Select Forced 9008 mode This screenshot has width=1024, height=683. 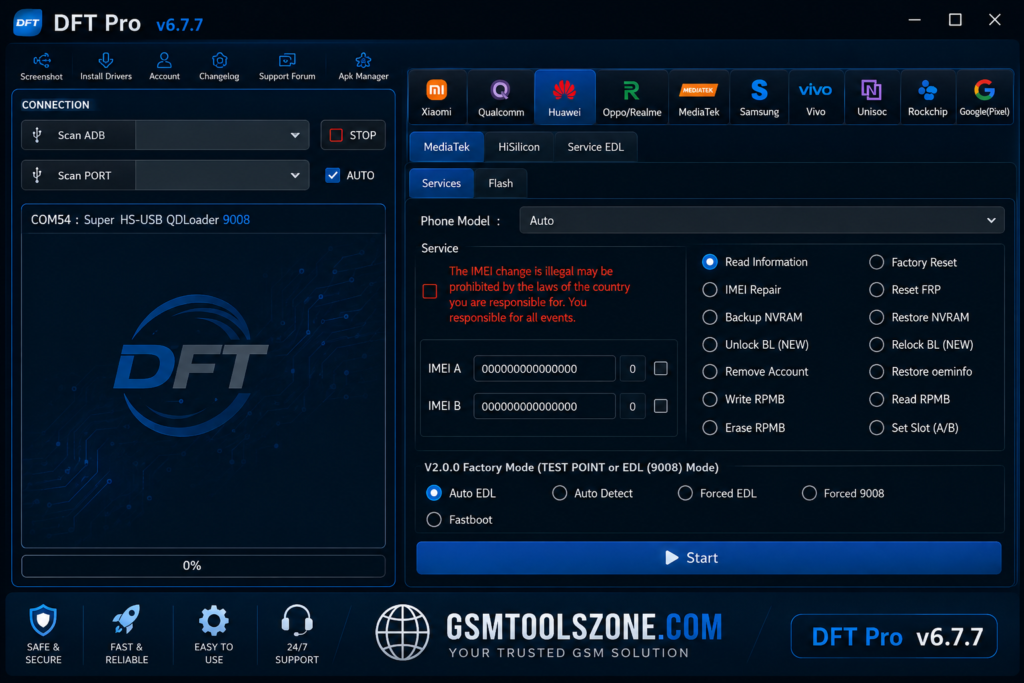click(809, 493)
